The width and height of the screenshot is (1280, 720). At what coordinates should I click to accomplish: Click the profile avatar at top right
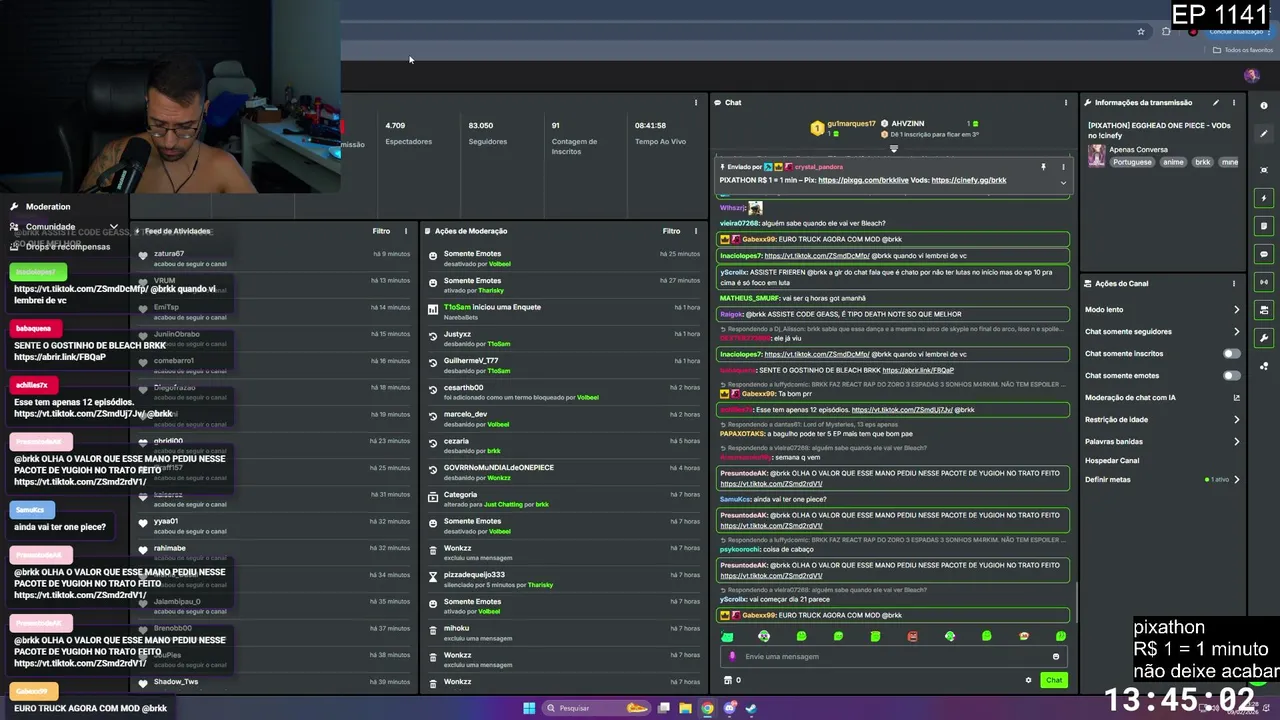click(x=1251, y=75)
